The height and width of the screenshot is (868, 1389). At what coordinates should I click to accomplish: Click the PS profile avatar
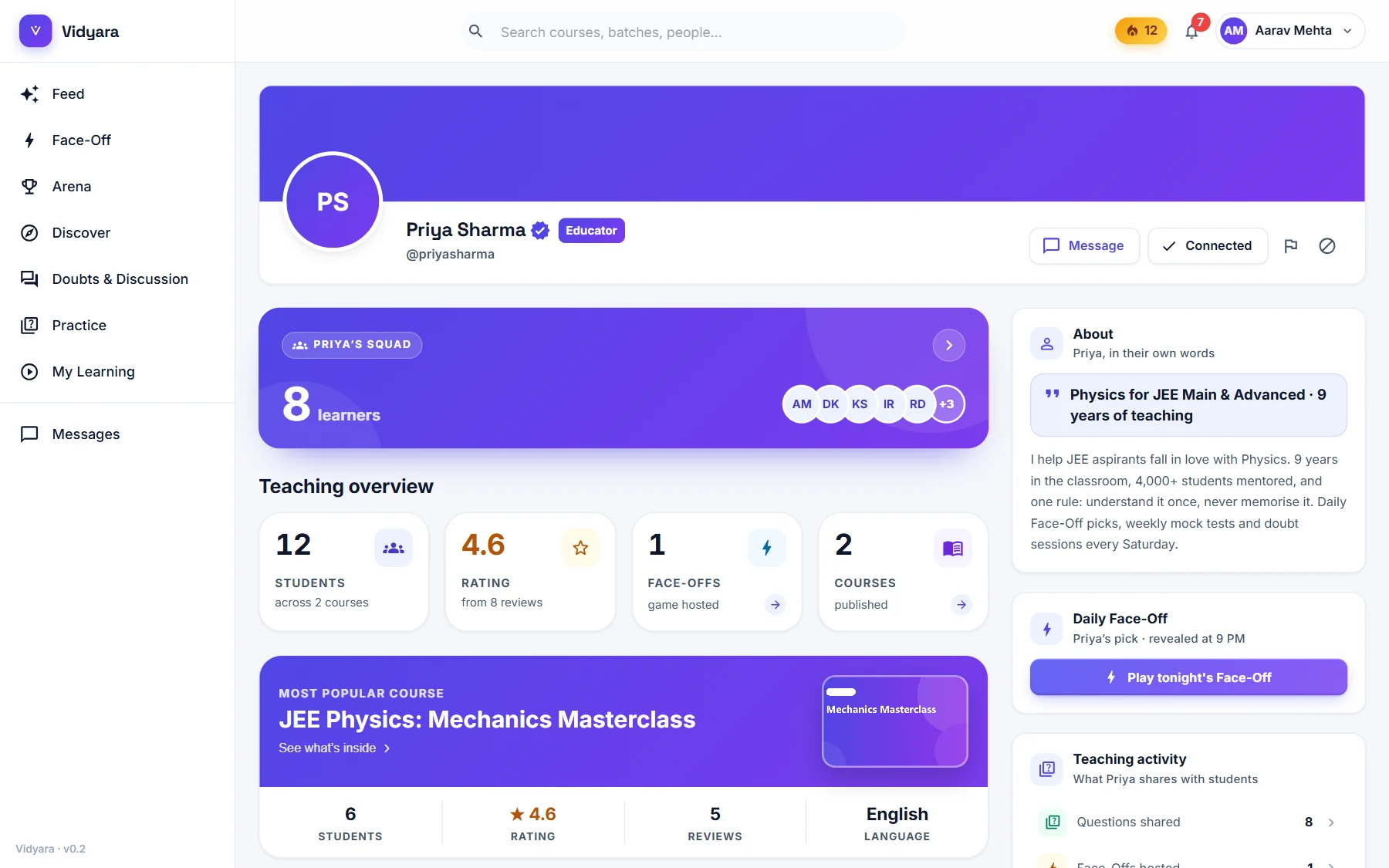click(x=333, y=201)
